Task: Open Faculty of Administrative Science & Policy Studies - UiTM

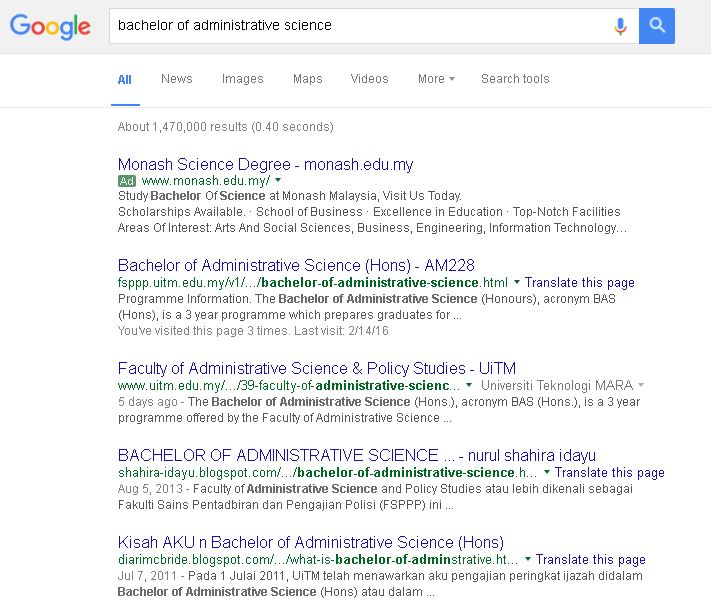Action: pos(317,368)
